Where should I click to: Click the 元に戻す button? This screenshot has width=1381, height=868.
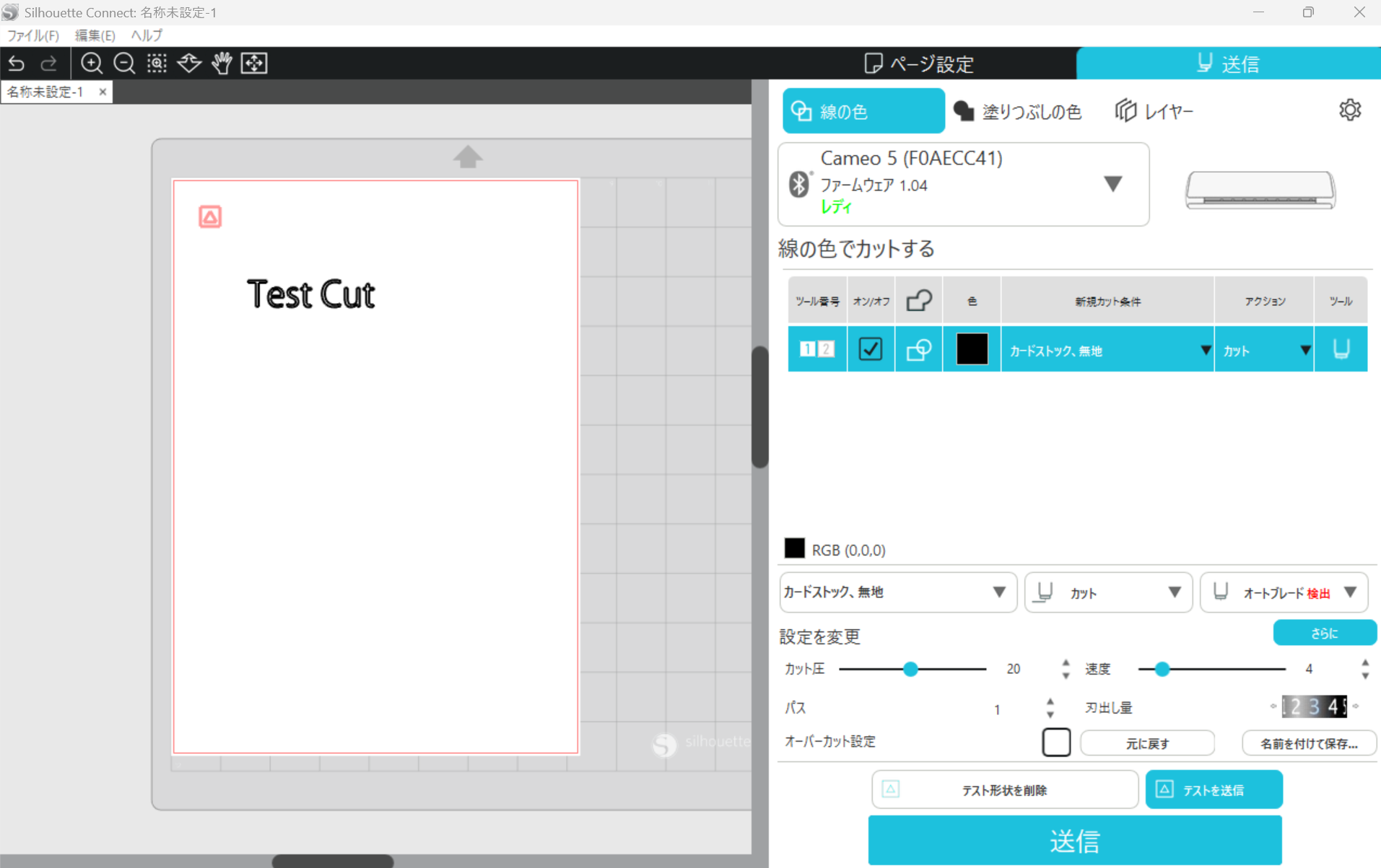[1147, 743]
